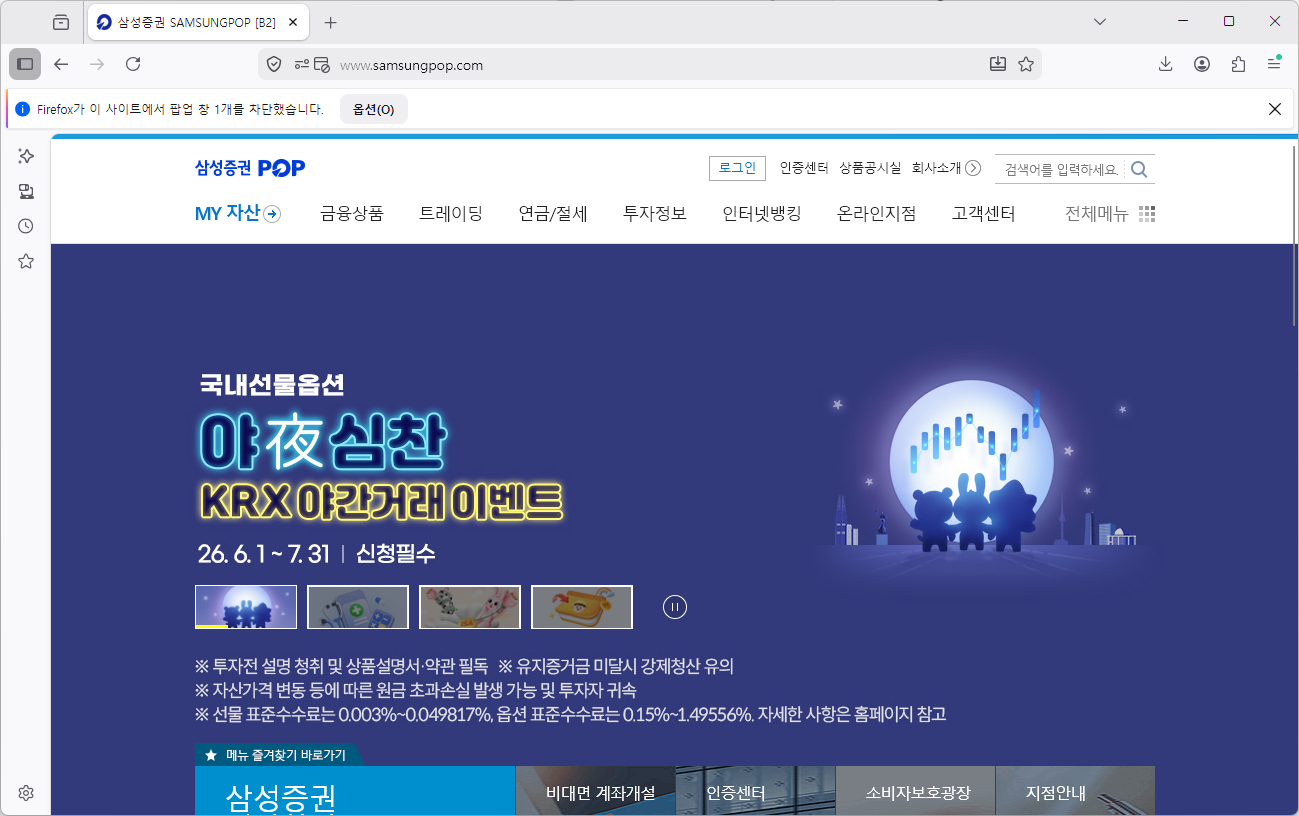Open MY 자산 menu

coord(238,213)
